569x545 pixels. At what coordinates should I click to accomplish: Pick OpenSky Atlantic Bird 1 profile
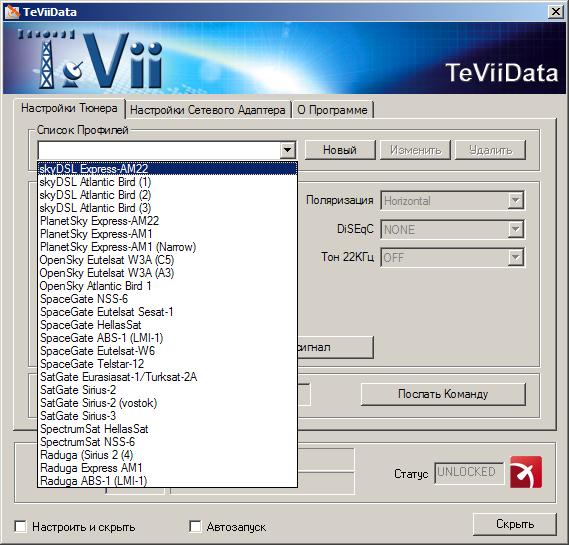click(167, 286)
